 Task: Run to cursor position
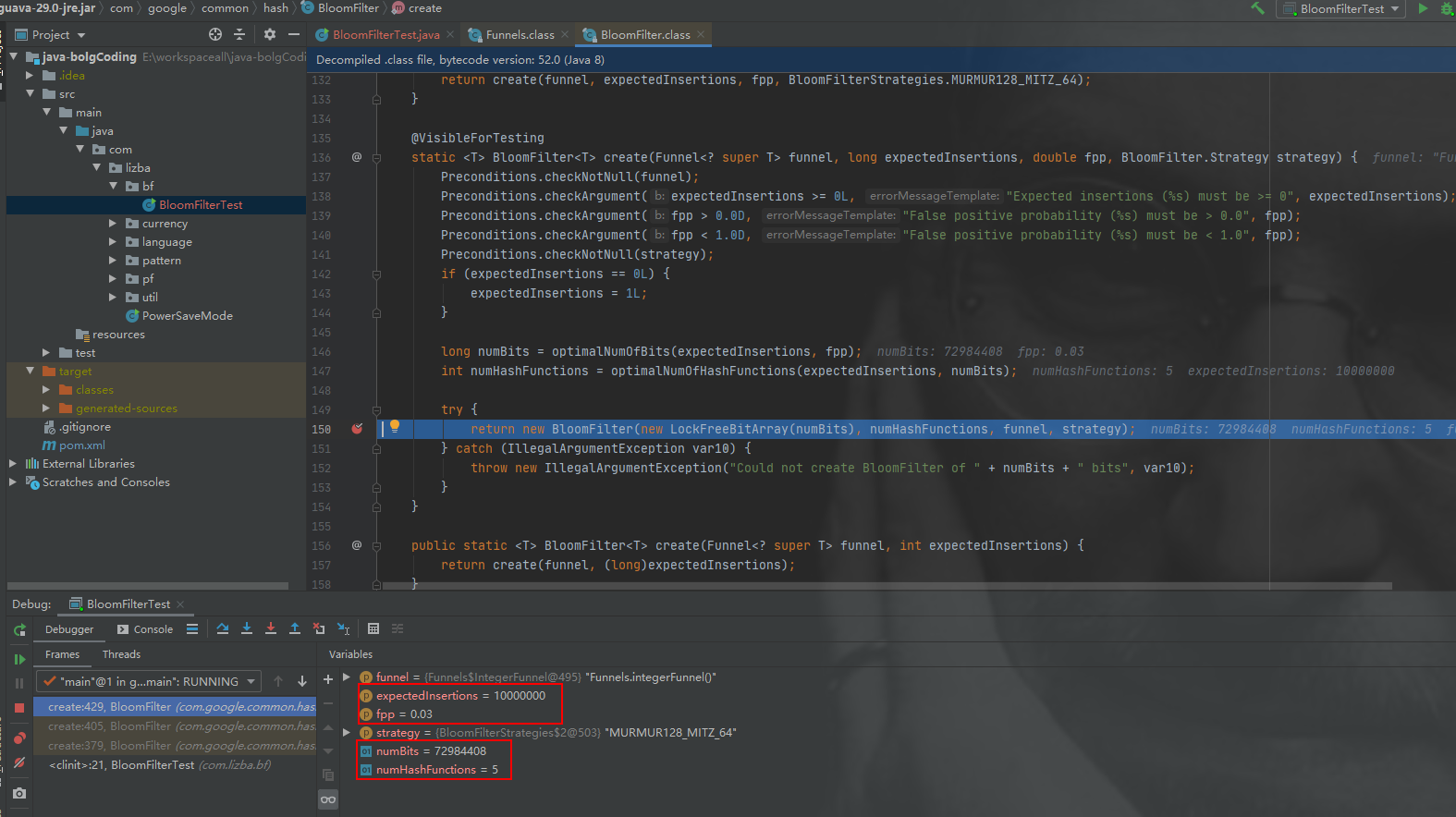pos(344,628)
